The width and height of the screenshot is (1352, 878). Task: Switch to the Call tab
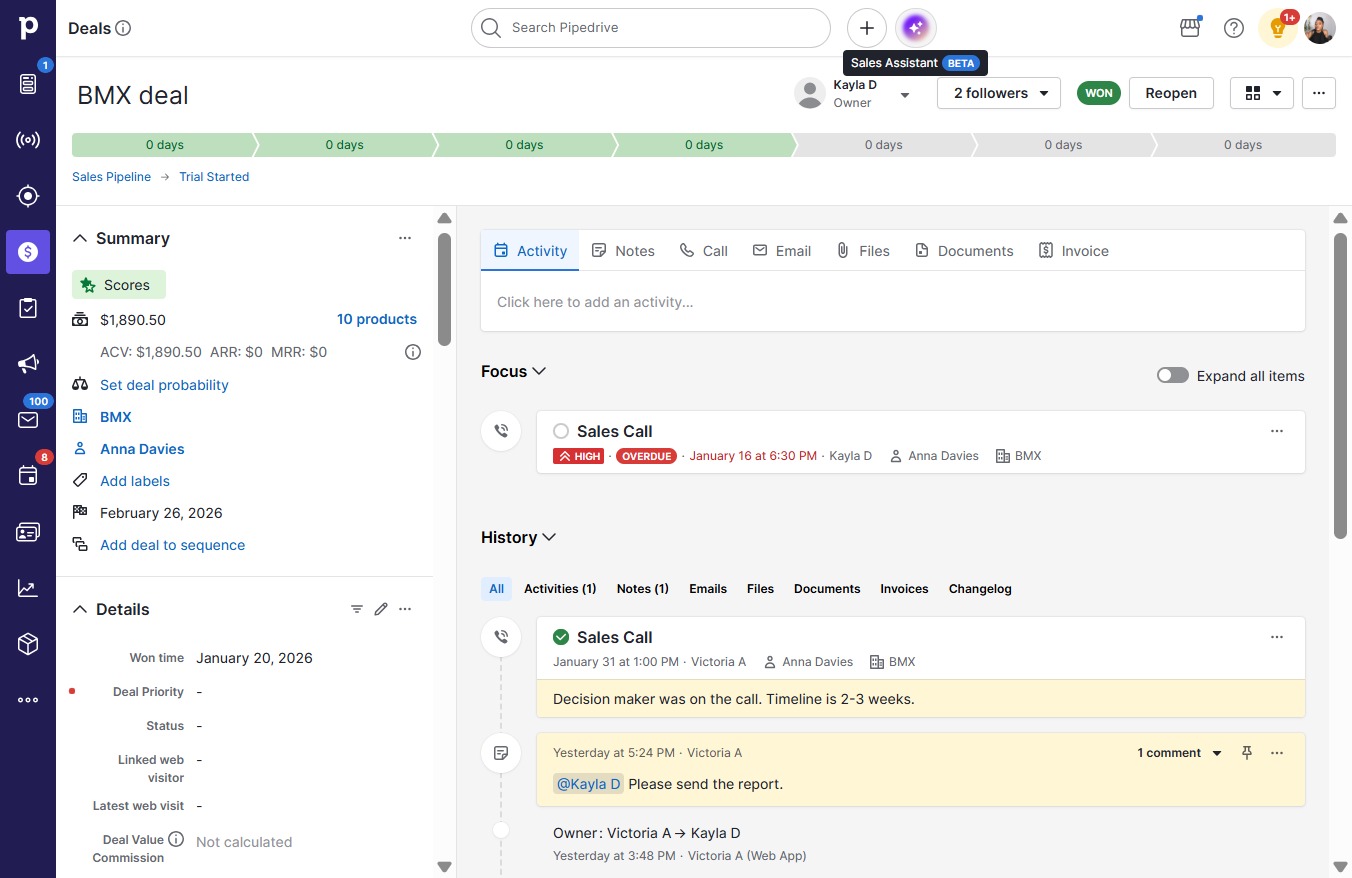point(704,251)
